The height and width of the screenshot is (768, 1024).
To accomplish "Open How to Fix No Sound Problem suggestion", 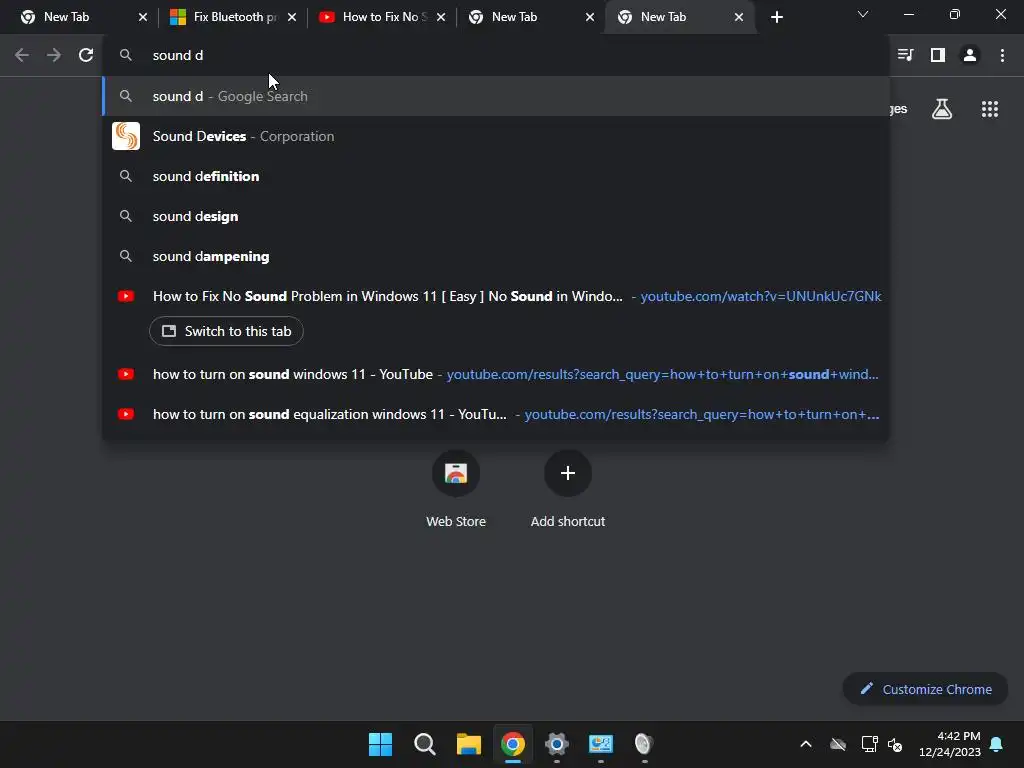I will click(x=496, y=296).
